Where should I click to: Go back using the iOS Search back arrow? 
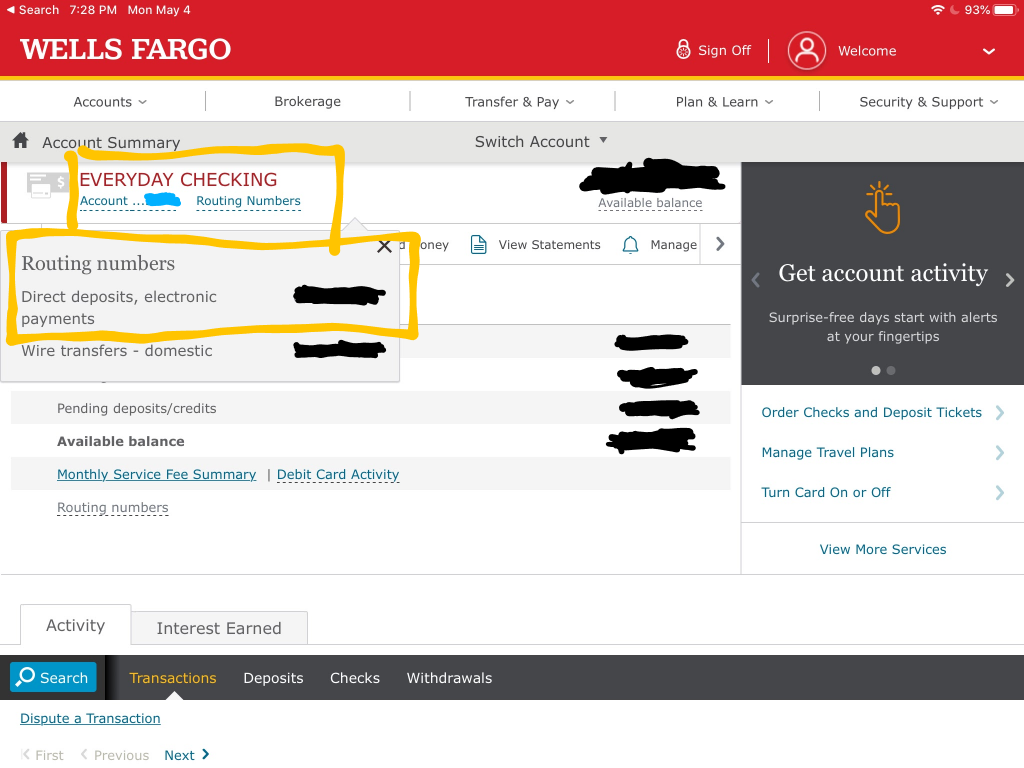click(x=10, y=10)
